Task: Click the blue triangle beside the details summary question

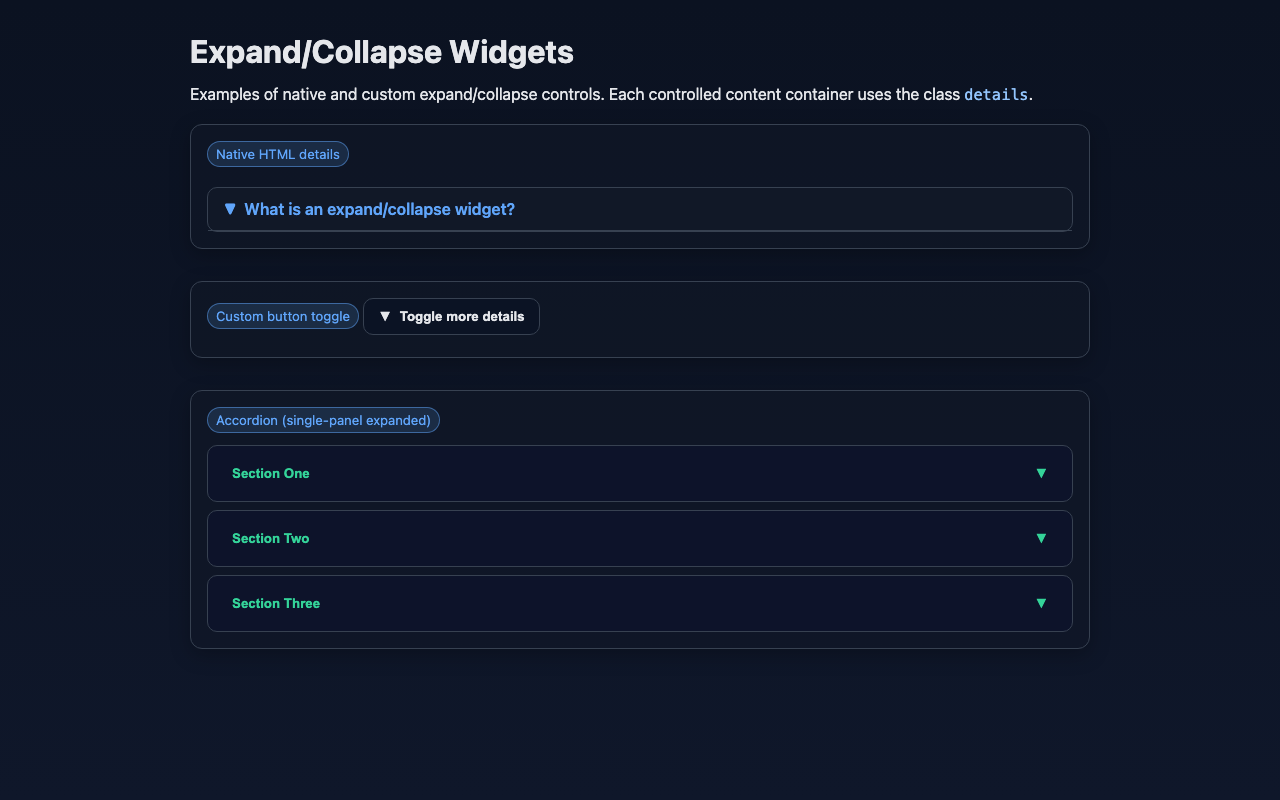Action: pyautogui.click(x=230, y=209)
